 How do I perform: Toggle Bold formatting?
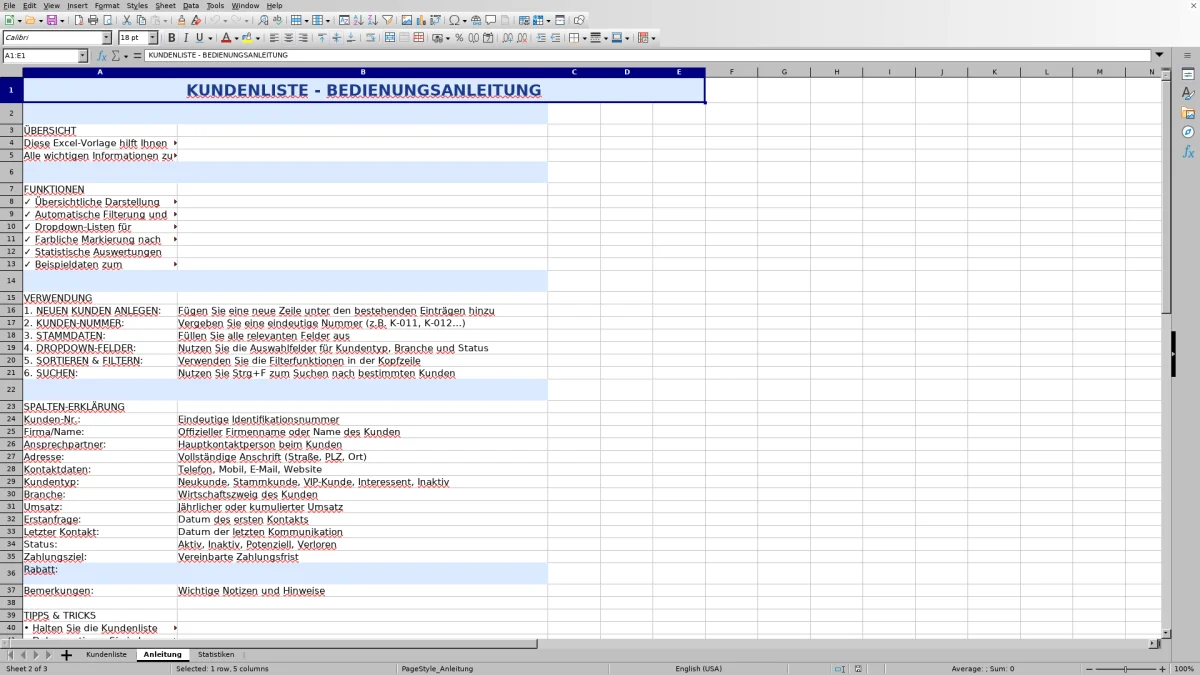coord(171,38)
